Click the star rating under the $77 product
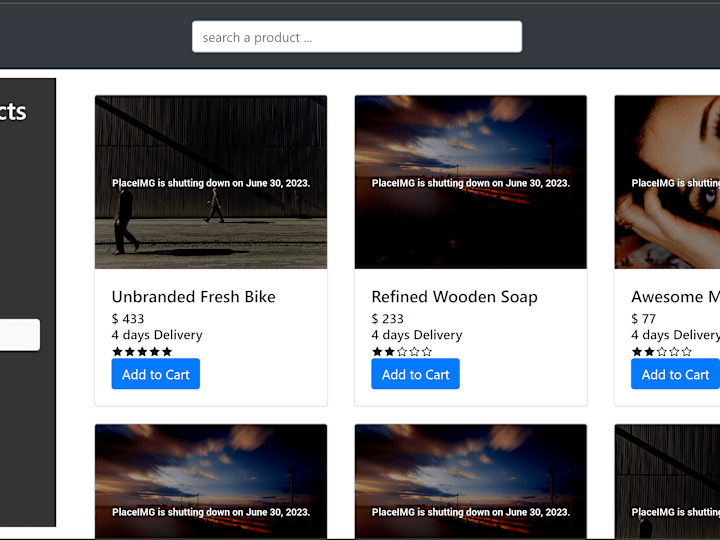The height and width of the screenshot is (540, 720). coord(662,352)
